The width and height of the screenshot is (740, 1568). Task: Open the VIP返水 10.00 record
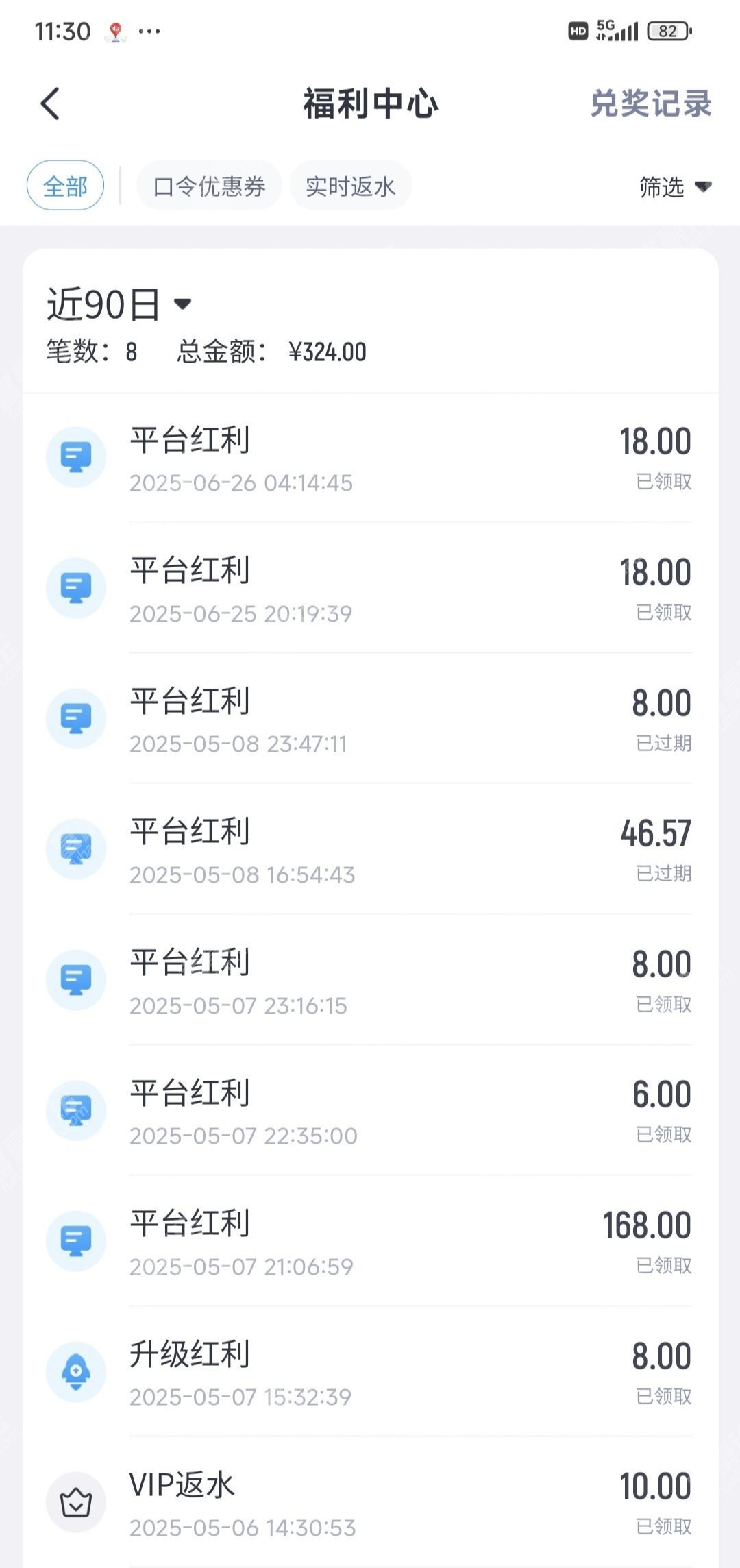click(370, 1502)
